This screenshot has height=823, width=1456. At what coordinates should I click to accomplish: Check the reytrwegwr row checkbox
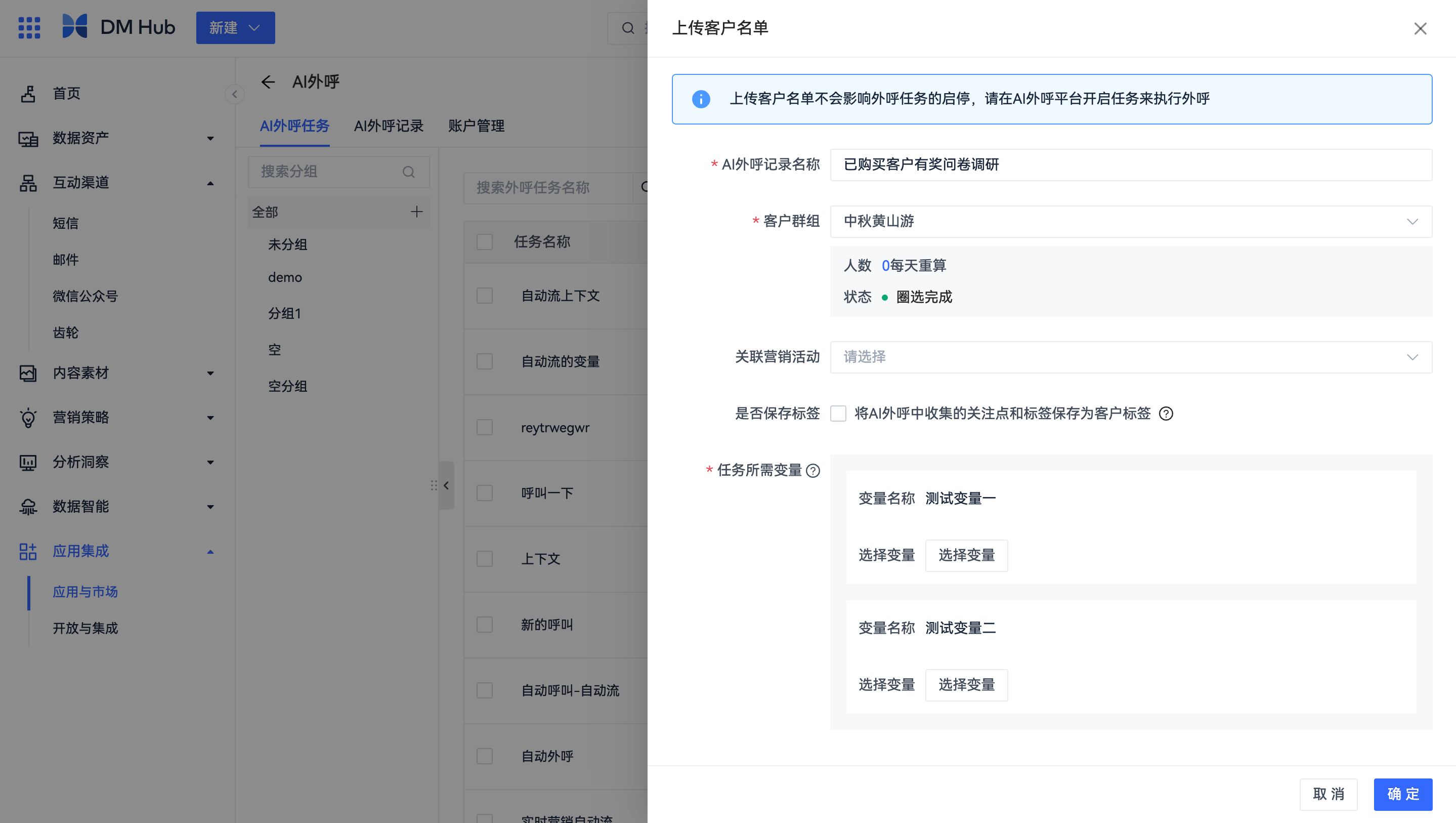484,427
